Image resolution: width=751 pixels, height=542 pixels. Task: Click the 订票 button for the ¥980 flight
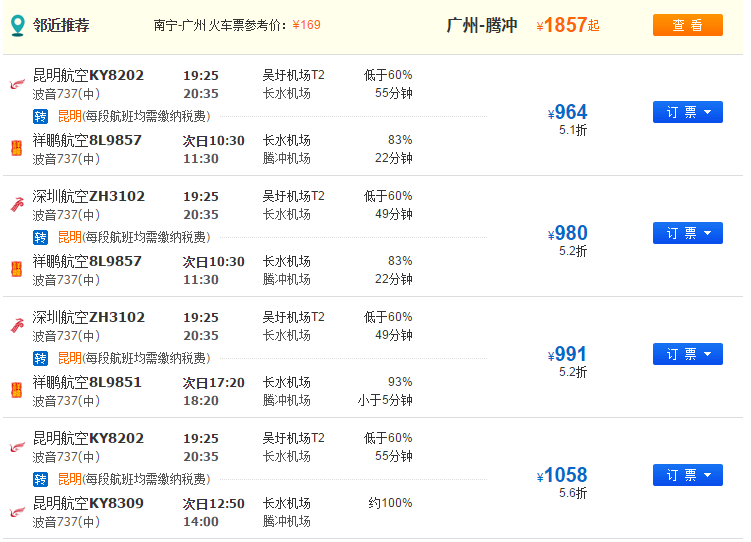point(688,233)
